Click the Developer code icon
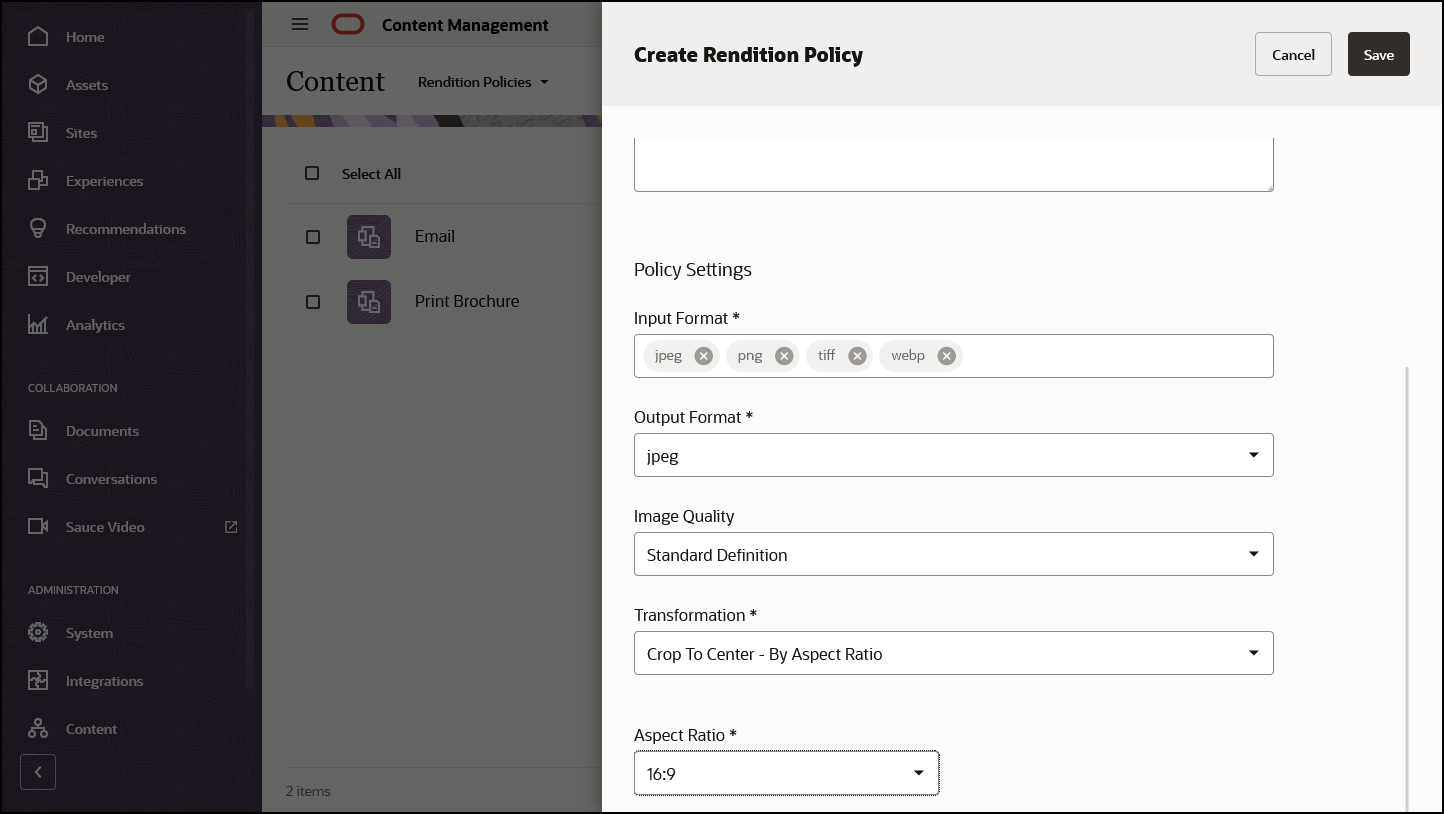The width and height of the screenshot is (1444, 814). coord(38,277)
